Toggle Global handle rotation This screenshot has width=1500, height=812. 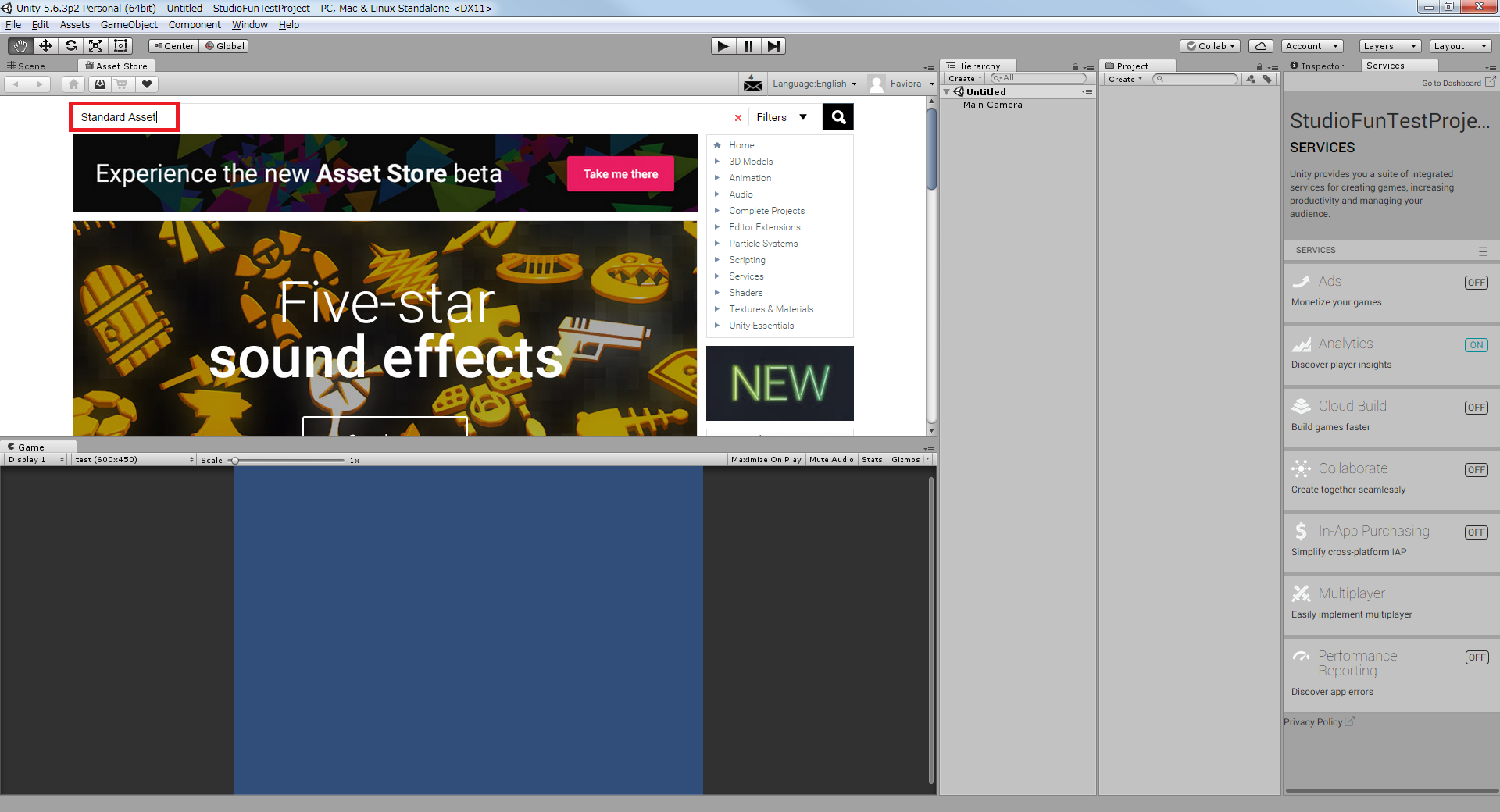pos(224,46)
